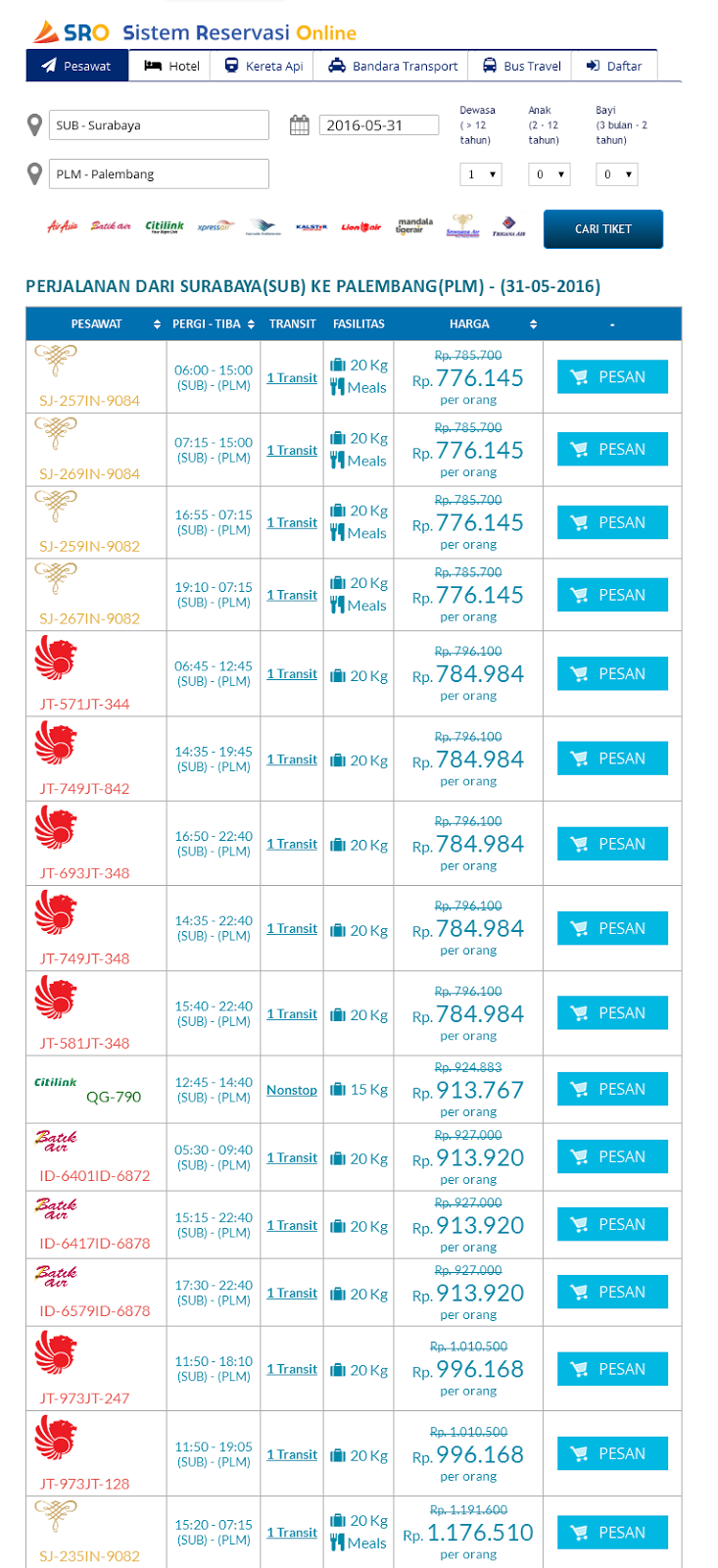The height and width of the screenshot is (1568, 718).
Task: Click the origin field SUB - Surabaya
Action: pos(159,125)
